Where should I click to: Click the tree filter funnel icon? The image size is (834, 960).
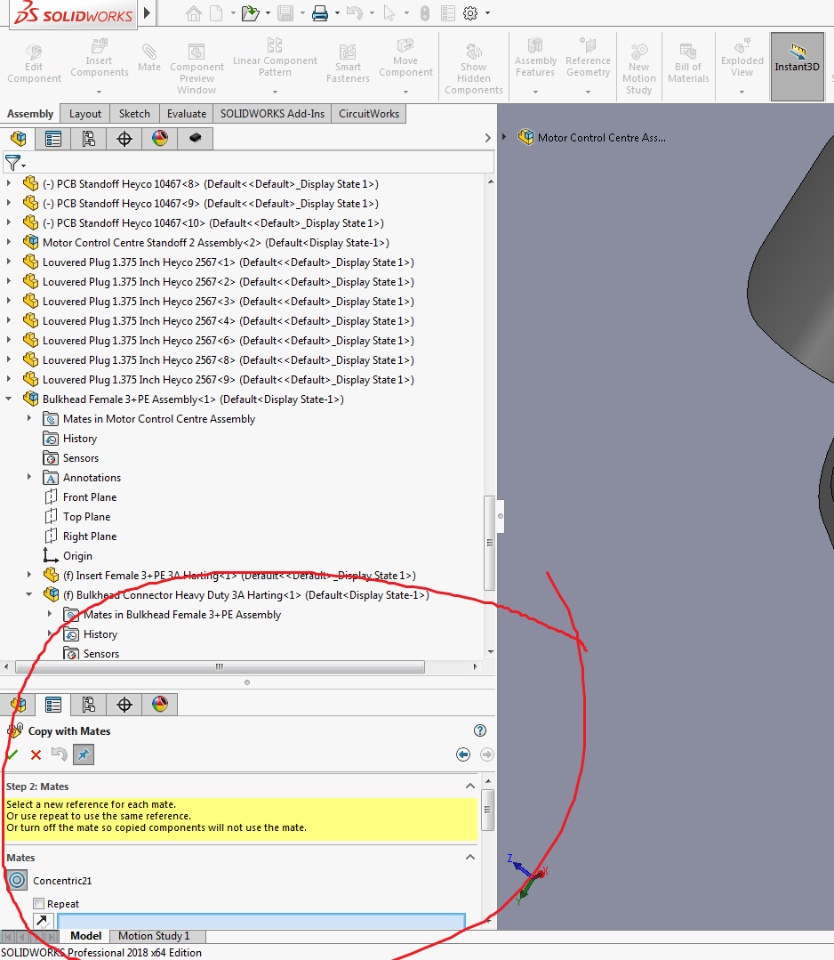[x=13, y=163]
